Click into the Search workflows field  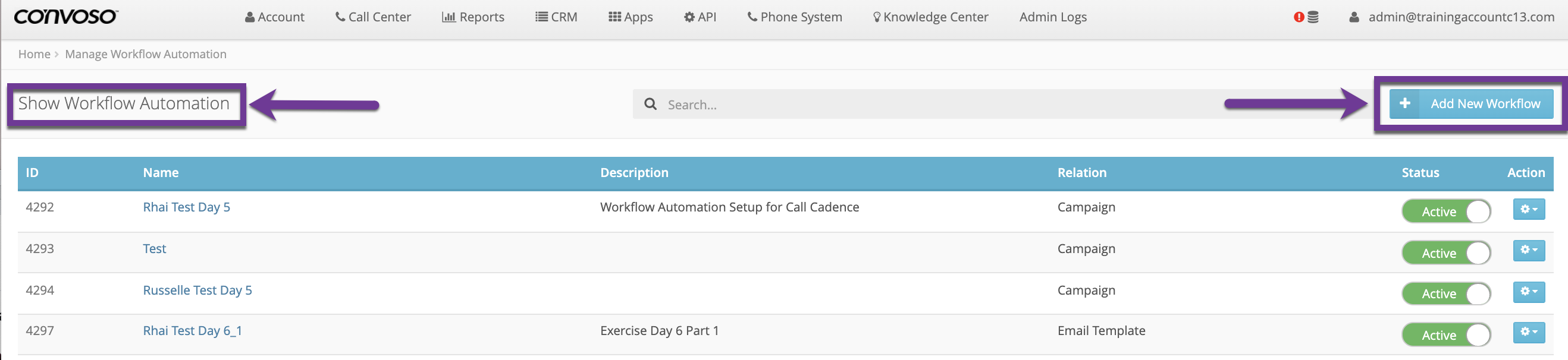(x=913, y=105)
